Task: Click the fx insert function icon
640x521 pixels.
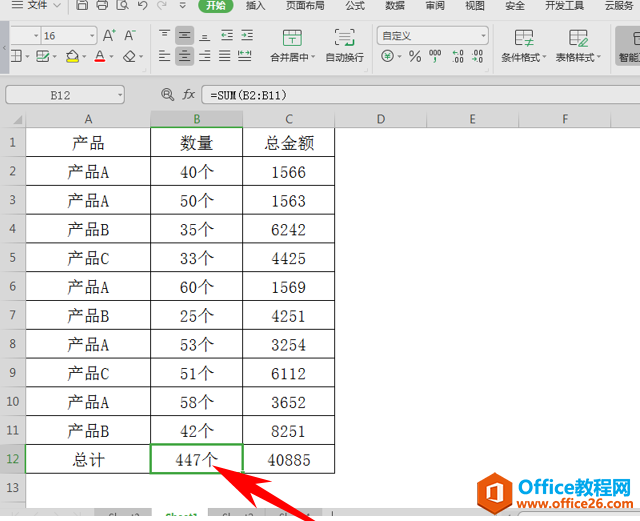Action: pyautogui.click(x=189, y=95)
